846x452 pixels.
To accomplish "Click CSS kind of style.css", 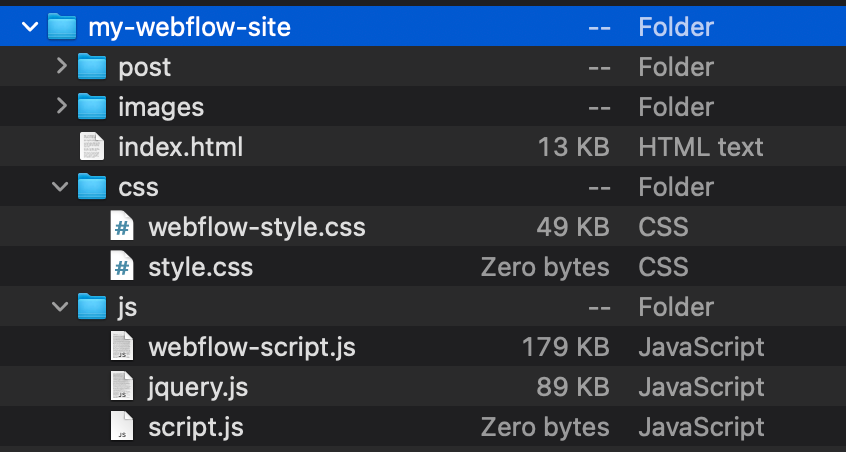I will click(x=663, y=267).
